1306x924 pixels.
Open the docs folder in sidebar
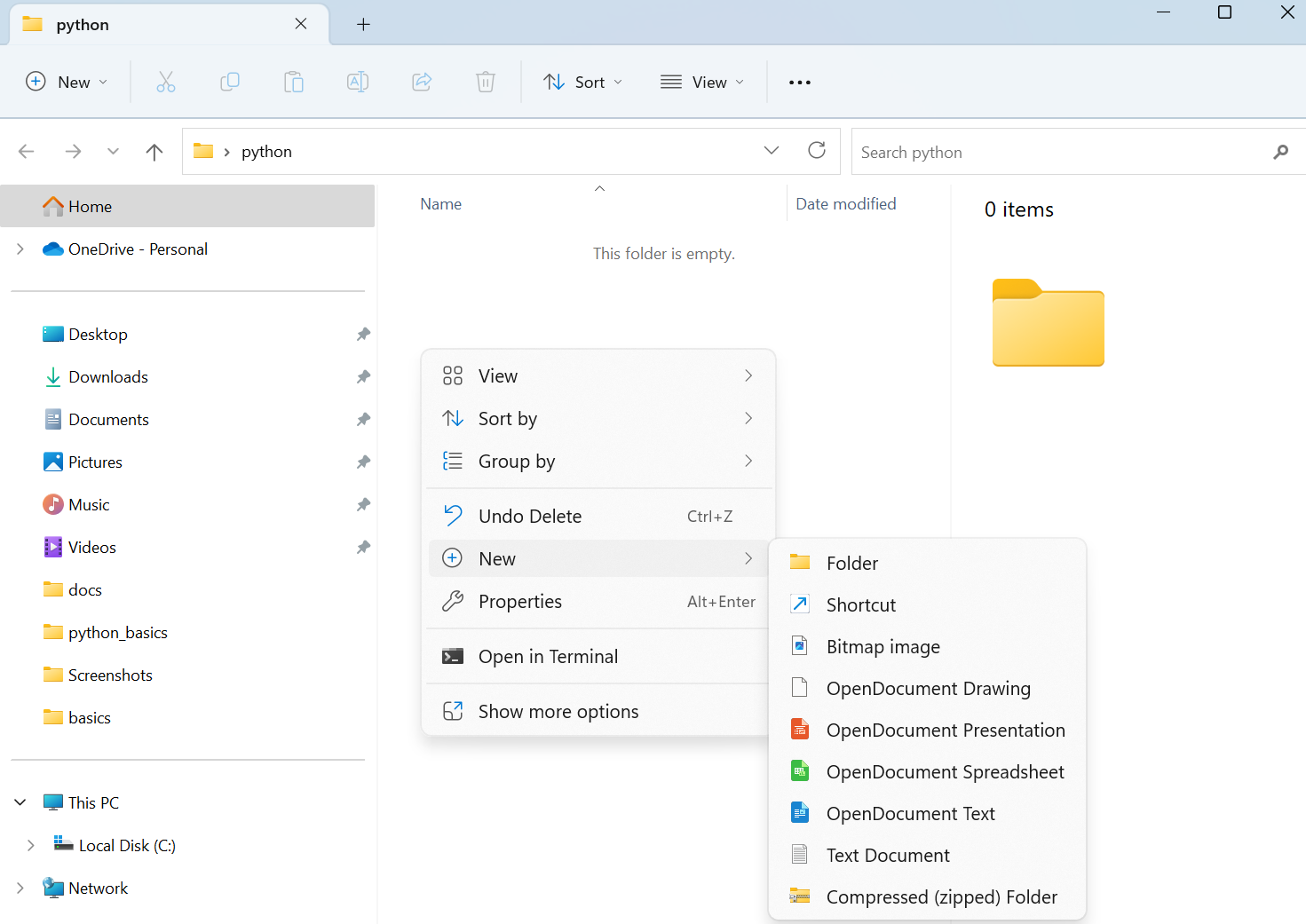point(187,590)
